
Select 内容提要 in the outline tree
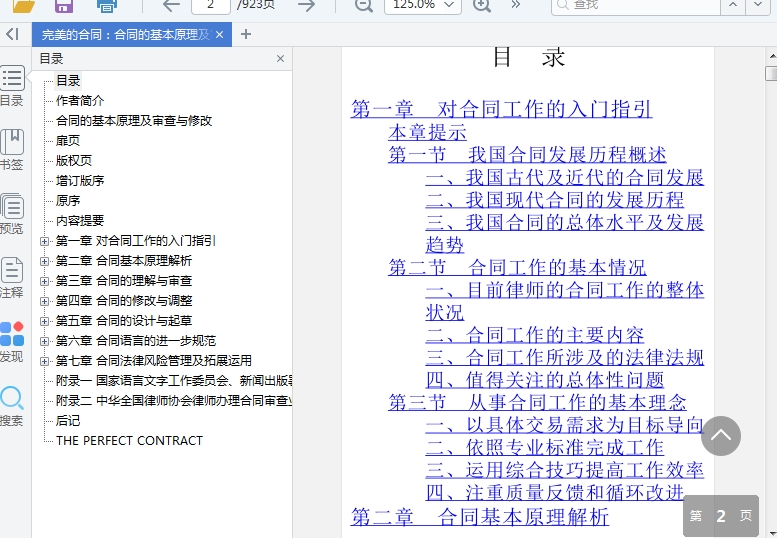pyautogui.click(x=80, y=220)
